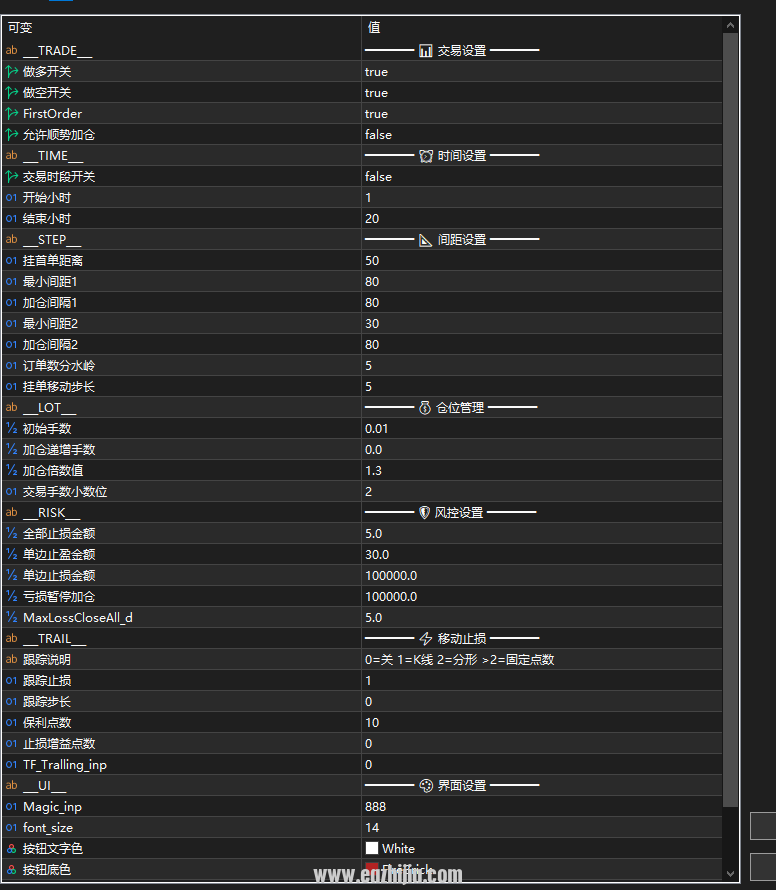Select the 加仓间隔1 row label
776x890 pixels.
pos(50,303)
